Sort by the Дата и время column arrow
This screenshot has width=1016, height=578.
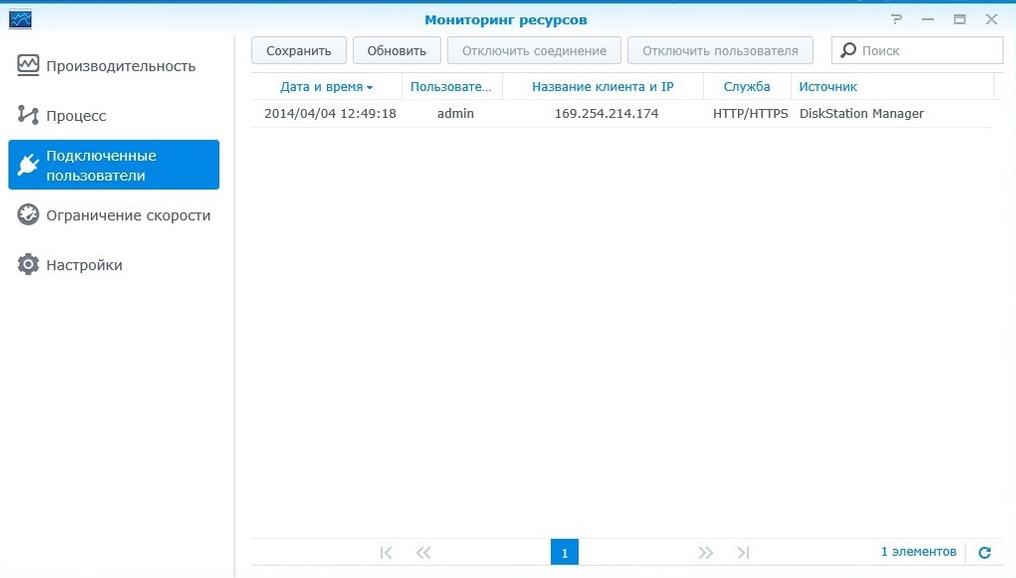point(370,88)
